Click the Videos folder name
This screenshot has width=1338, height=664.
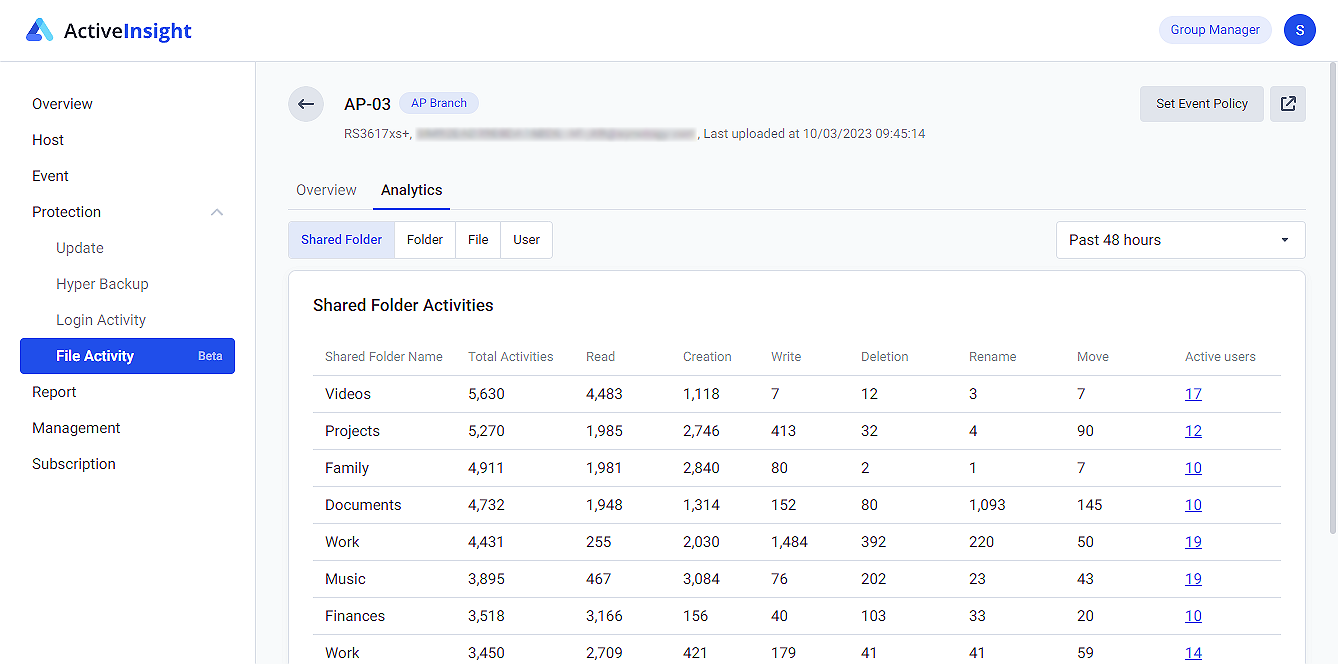348,394
